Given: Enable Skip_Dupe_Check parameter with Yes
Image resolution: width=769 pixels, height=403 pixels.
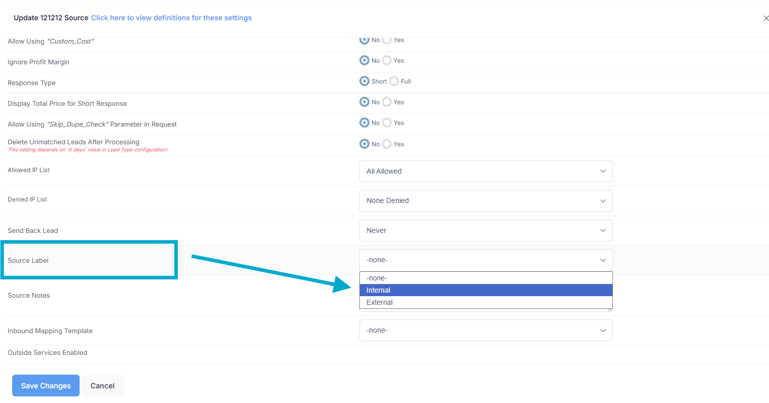Looking at the screenshot, I should [387, 123].
